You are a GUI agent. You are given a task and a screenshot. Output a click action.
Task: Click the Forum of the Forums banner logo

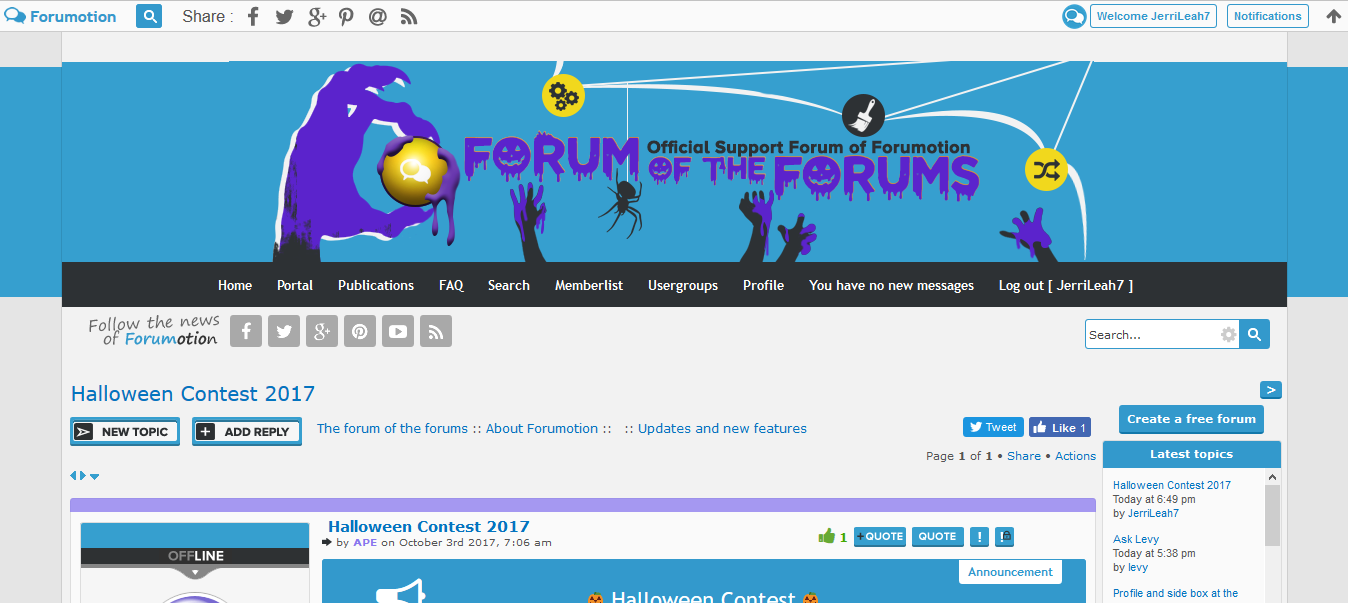pyautogui.click(x=720, y=165)
